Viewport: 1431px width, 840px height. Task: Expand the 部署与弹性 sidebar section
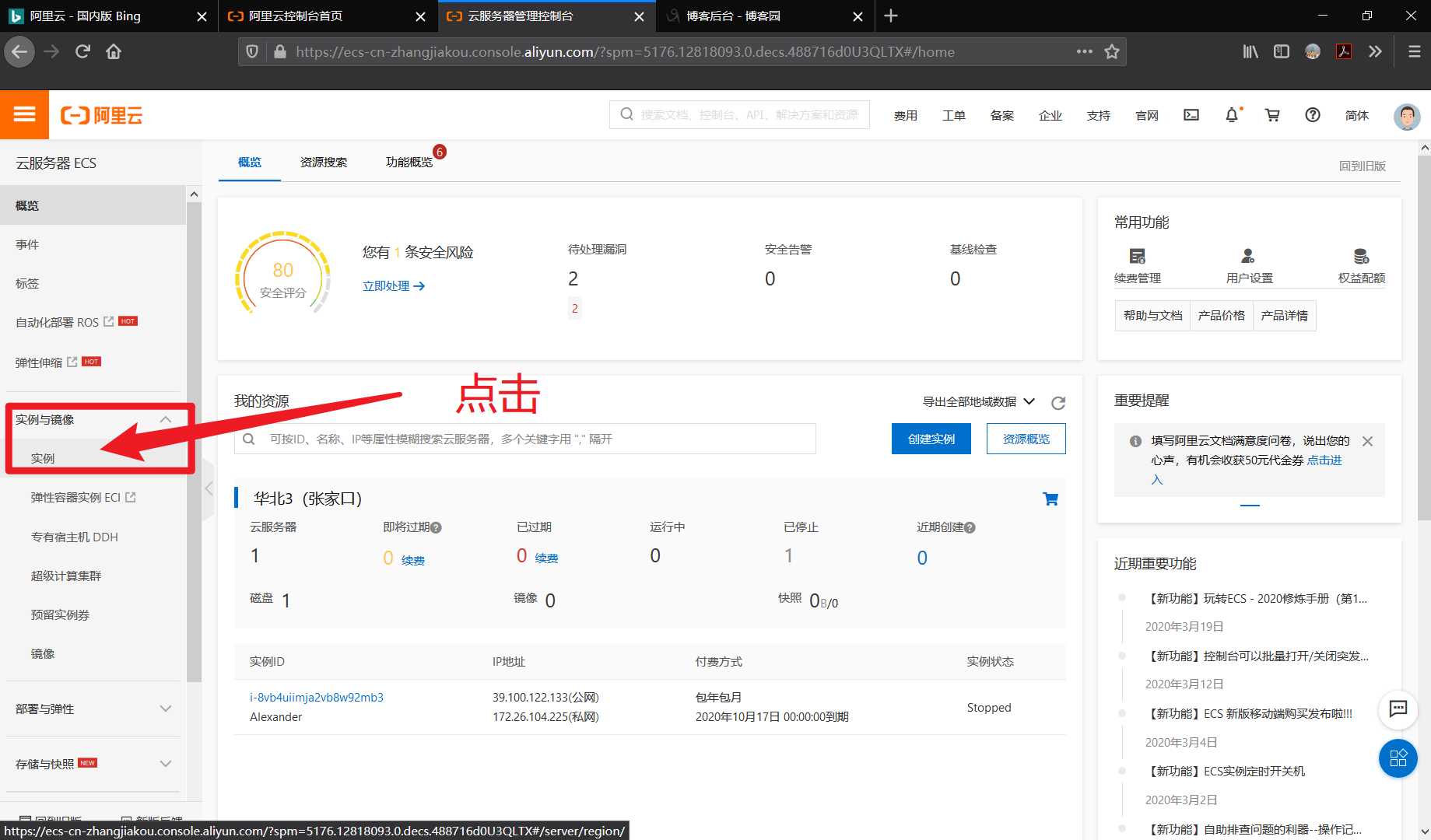click(x=165, y=709)
